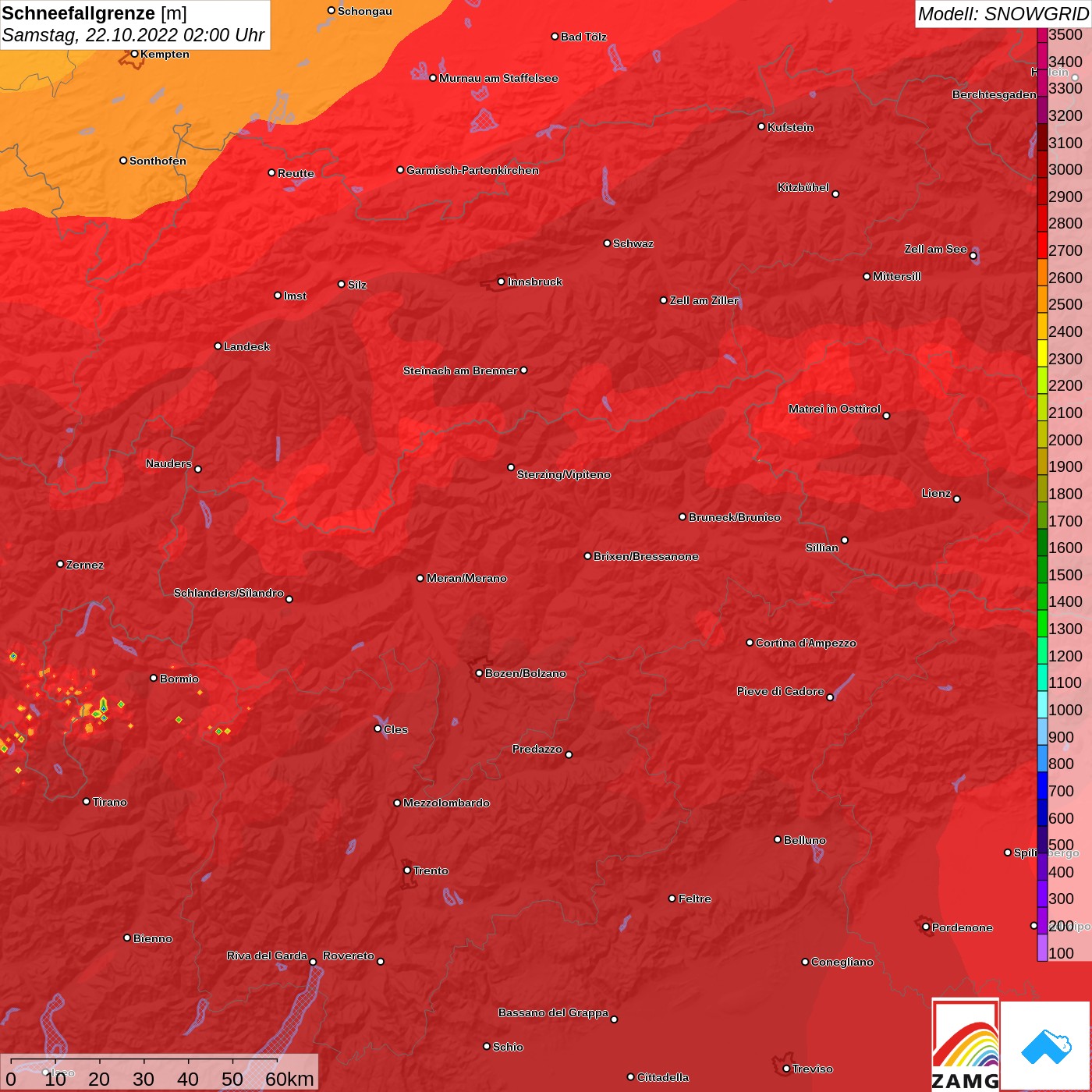
Task: Click the Matrei in Osttirol label
Action: (x=834, y=409)
